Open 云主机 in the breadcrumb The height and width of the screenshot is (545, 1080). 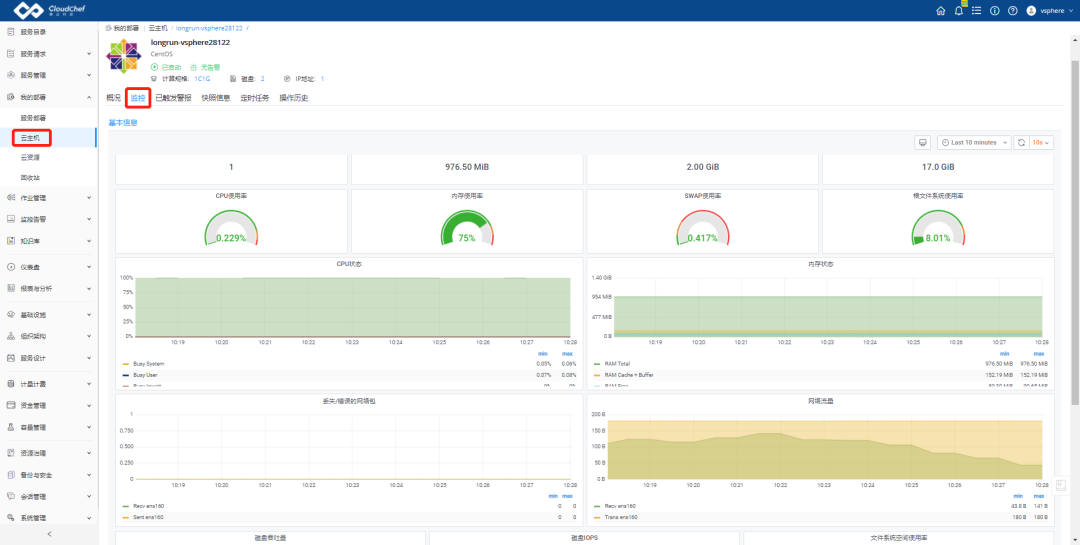(158, 28)
